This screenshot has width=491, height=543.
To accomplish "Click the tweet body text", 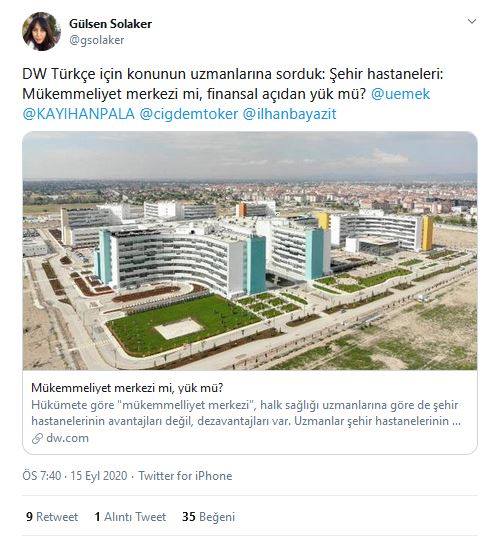I will coord(233,84).
